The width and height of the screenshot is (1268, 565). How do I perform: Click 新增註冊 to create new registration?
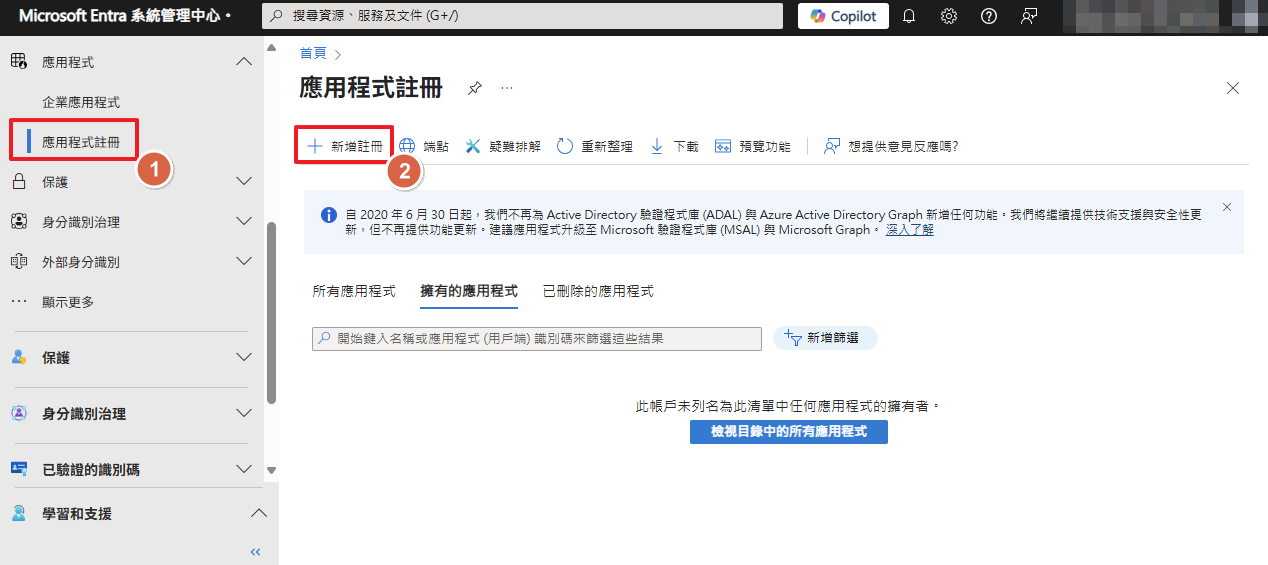tap(345, 146)
